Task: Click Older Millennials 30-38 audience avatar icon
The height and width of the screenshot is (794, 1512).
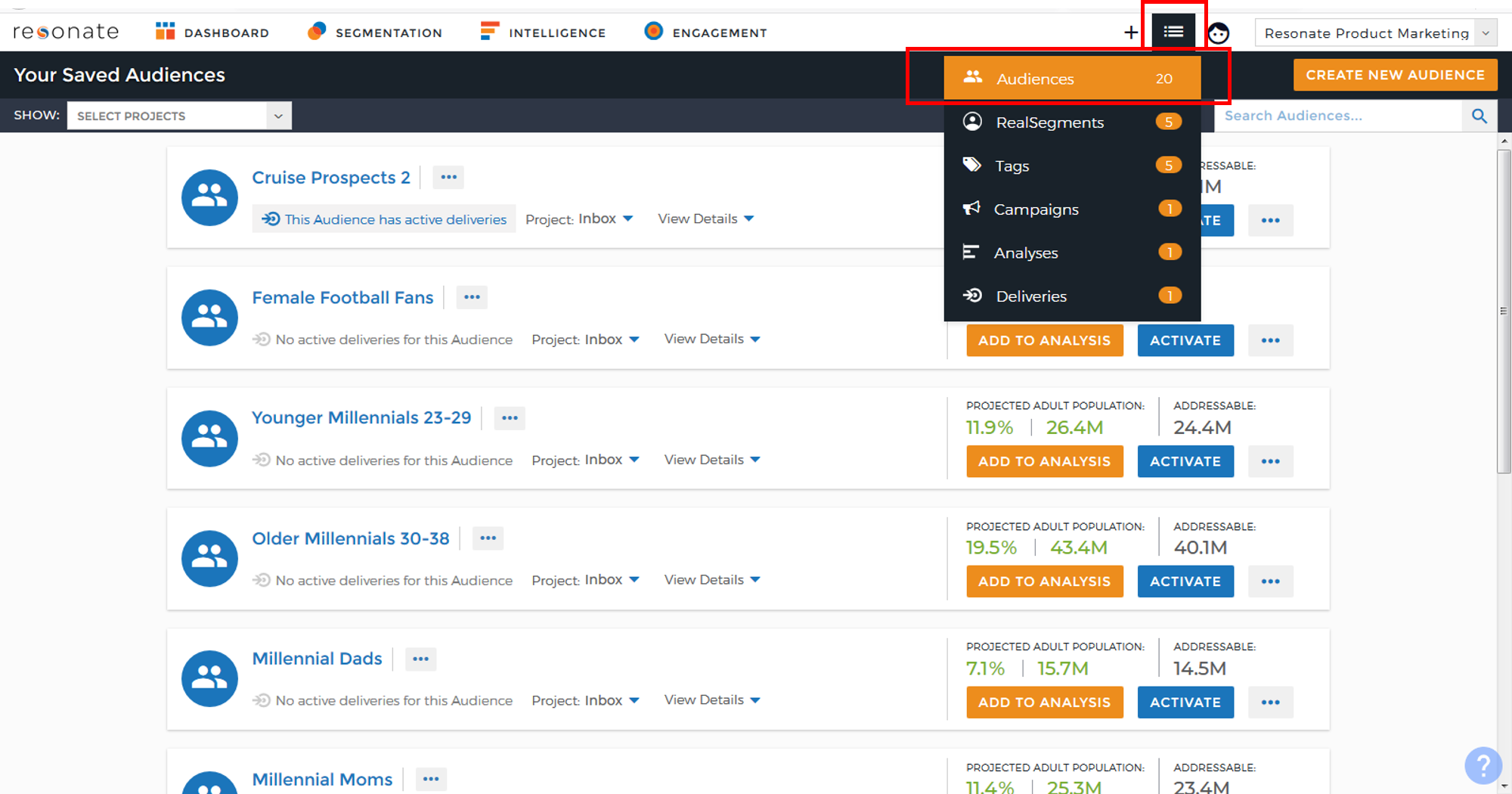Action: pos(209,559)
